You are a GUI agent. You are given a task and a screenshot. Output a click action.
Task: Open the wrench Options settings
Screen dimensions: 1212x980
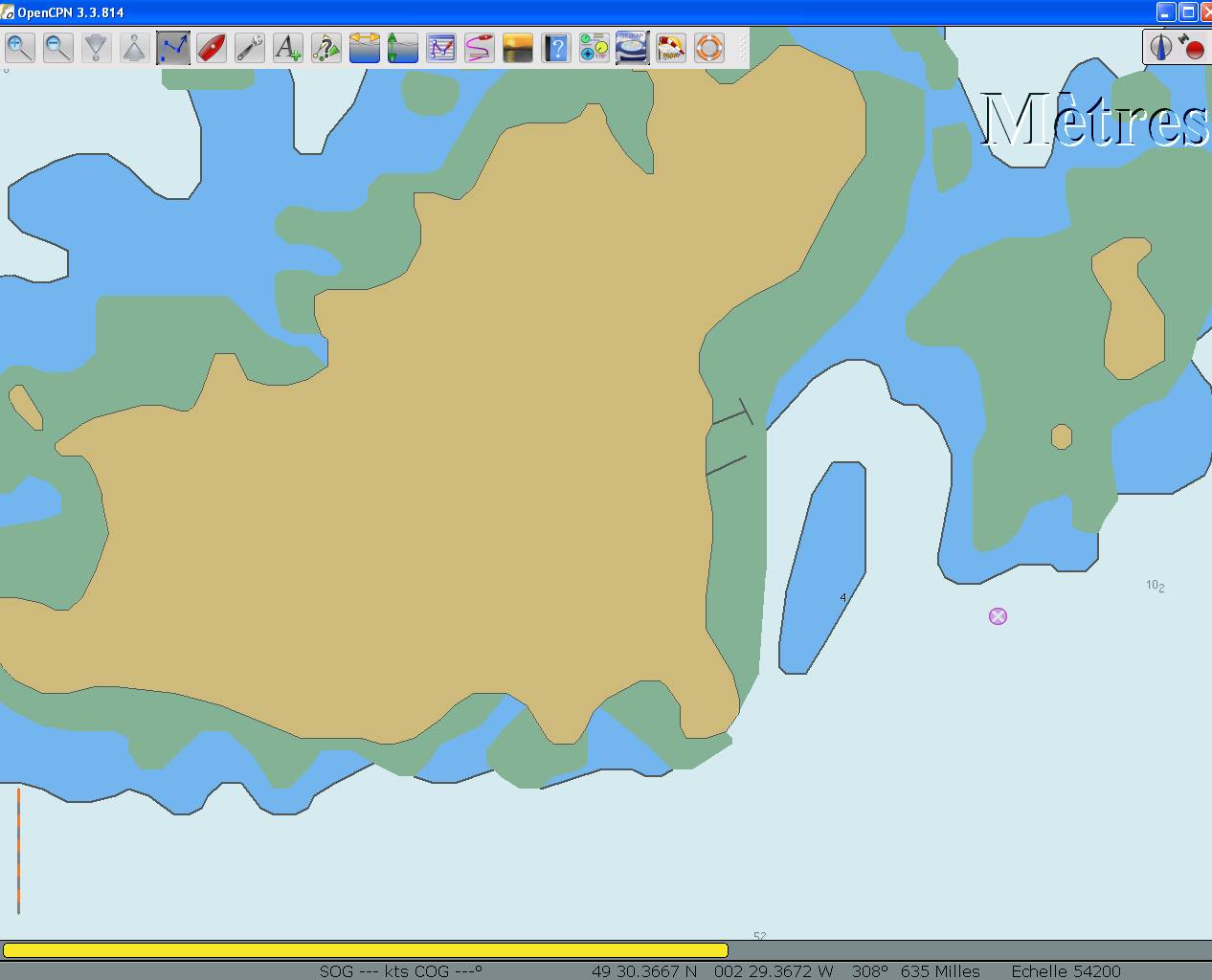pyautogui.click(x=250, y=48)
